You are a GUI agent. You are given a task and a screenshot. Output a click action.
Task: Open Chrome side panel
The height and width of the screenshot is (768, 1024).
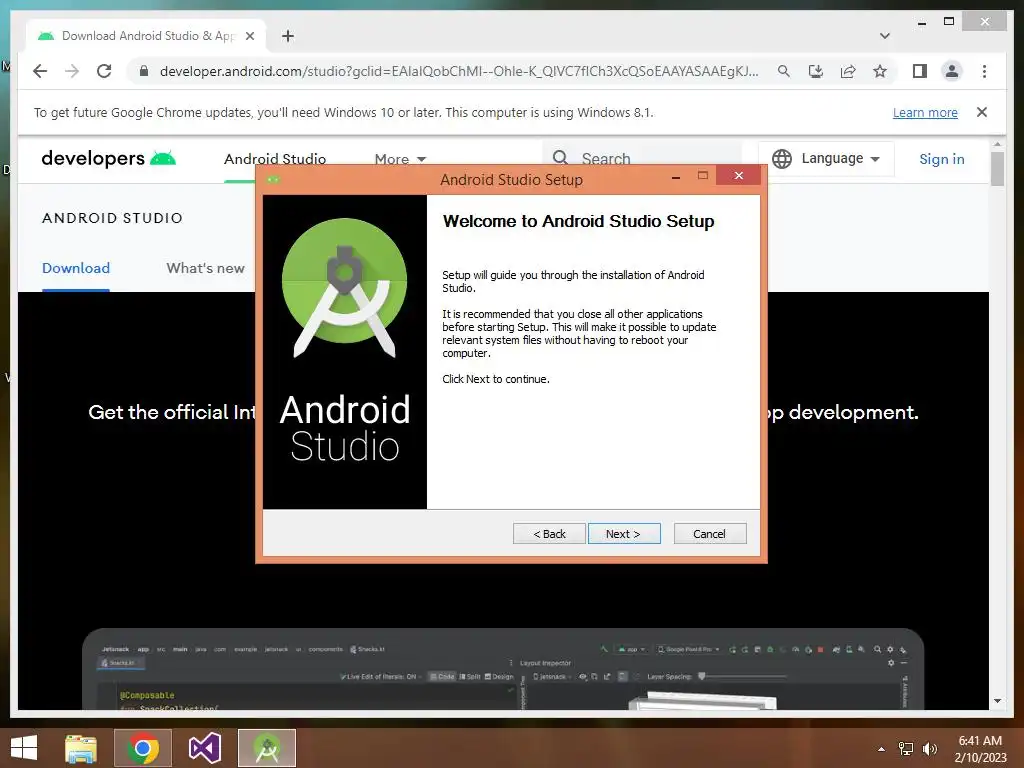920,71
